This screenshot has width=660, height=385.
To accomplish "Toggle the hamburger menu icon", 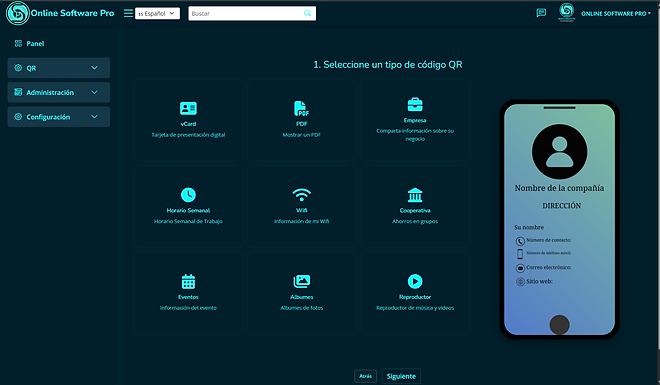I will [128, 13].
